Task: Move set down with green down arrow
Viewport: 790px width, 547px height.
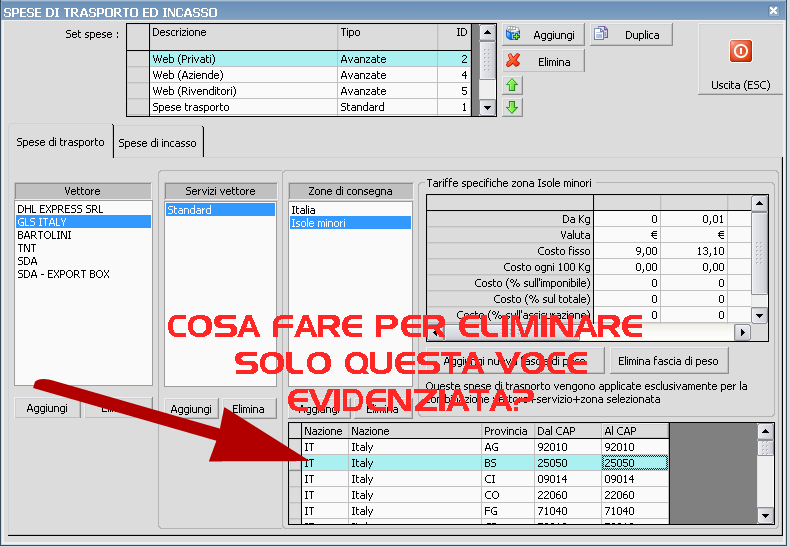Action: [512, 107]
